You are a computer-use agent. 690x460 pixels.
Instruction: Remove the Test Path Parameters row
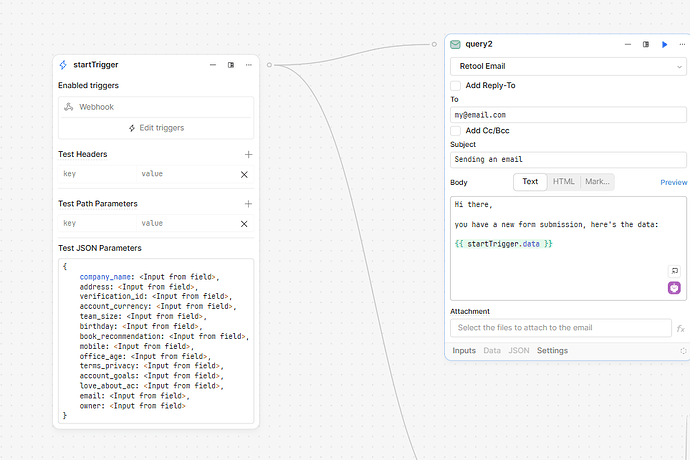point(244,224)
